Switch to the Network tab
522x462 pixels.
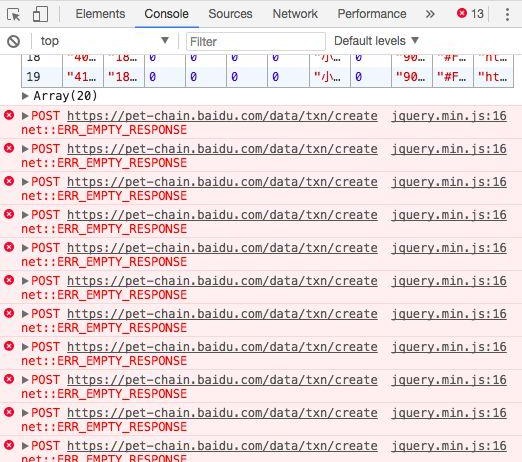[295, 14]
